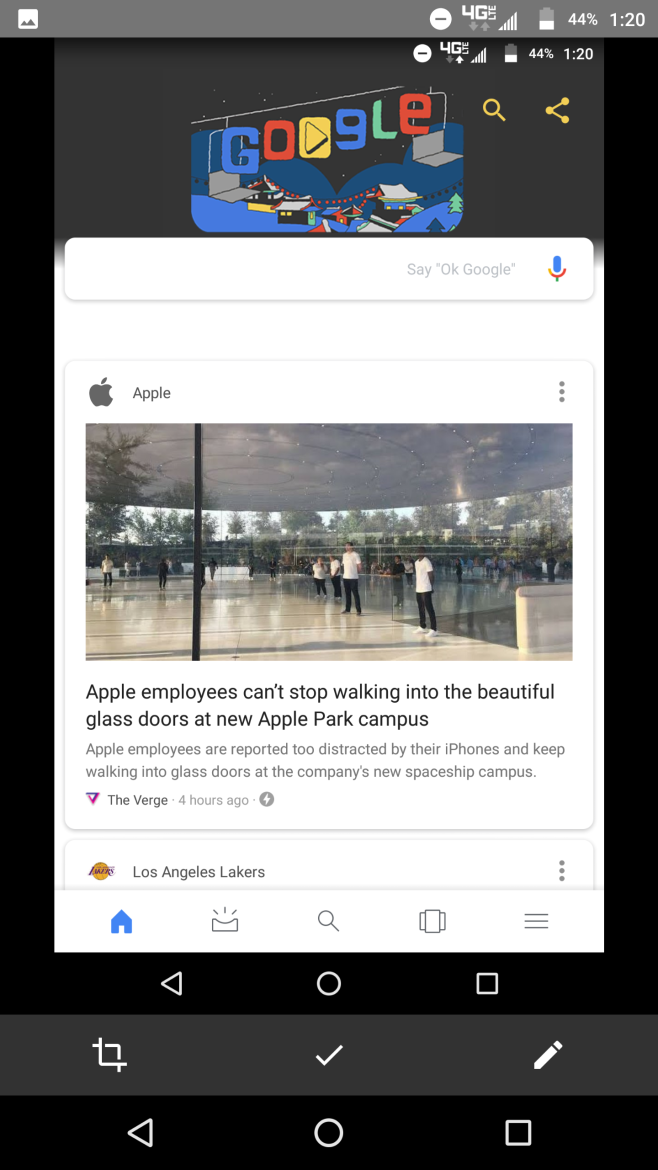Open the Apple Park glass doors headline

coord(320,705)
